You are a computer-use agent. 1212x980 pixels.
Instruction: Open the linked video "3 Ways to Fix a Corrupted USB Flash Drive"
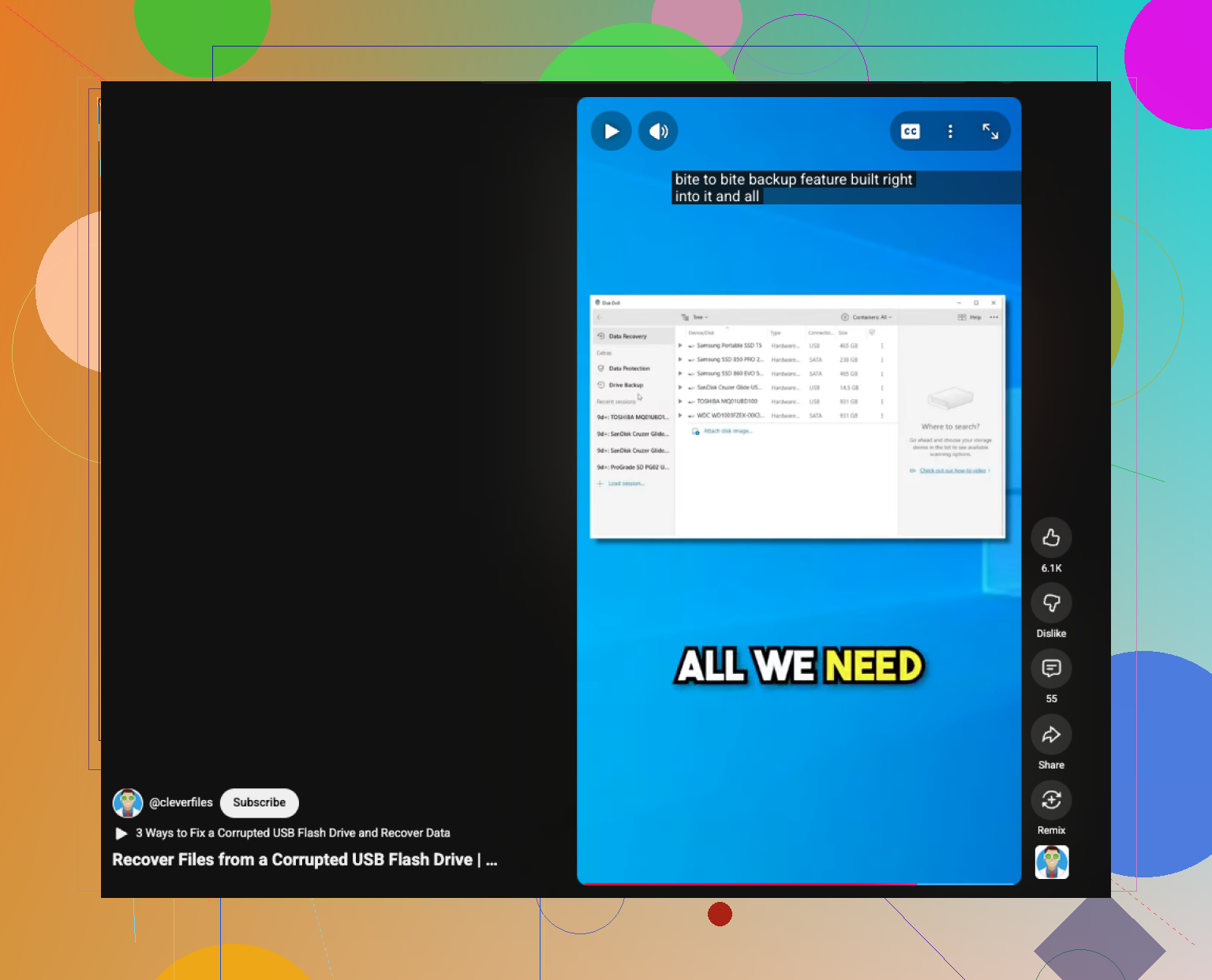tap(283, 833)
